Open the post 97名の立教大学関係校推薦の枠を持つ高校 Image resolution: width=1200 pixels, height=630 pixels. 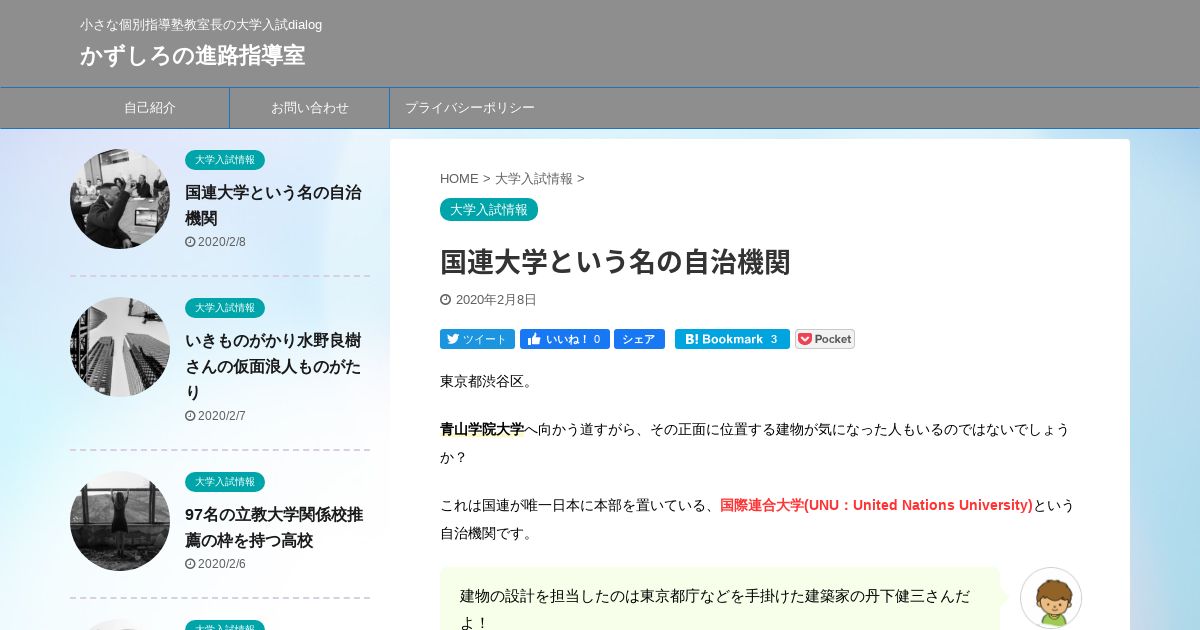[x=274, y=527]
